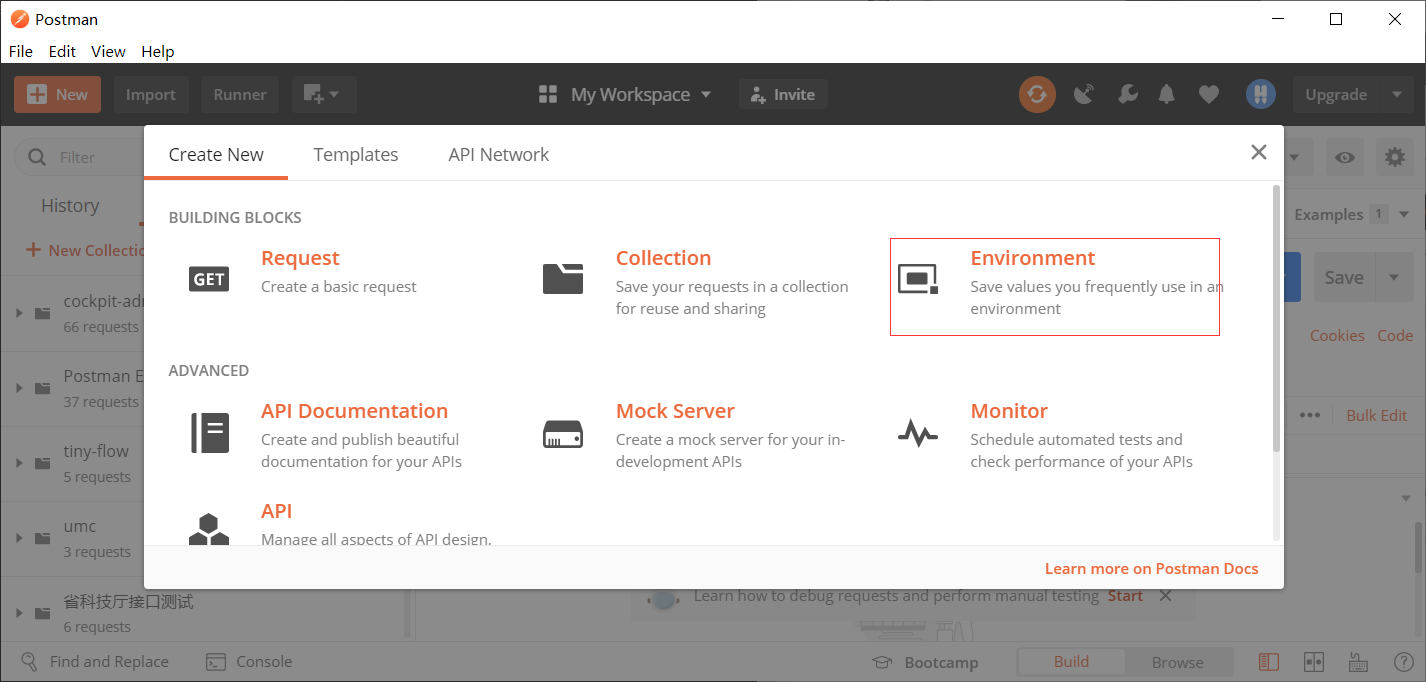Click the sync status icon
The image size is (1426, 682).
click(x=1037, y=95)
